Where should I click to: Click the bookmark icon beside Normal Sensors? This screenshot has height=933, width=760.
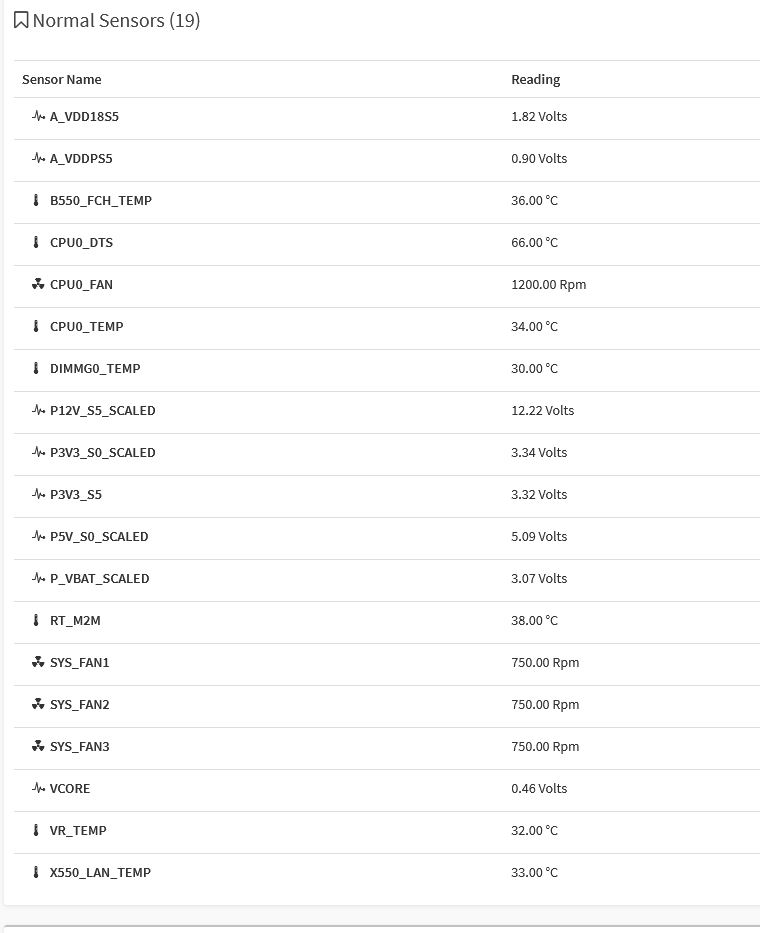pos(21,21)
